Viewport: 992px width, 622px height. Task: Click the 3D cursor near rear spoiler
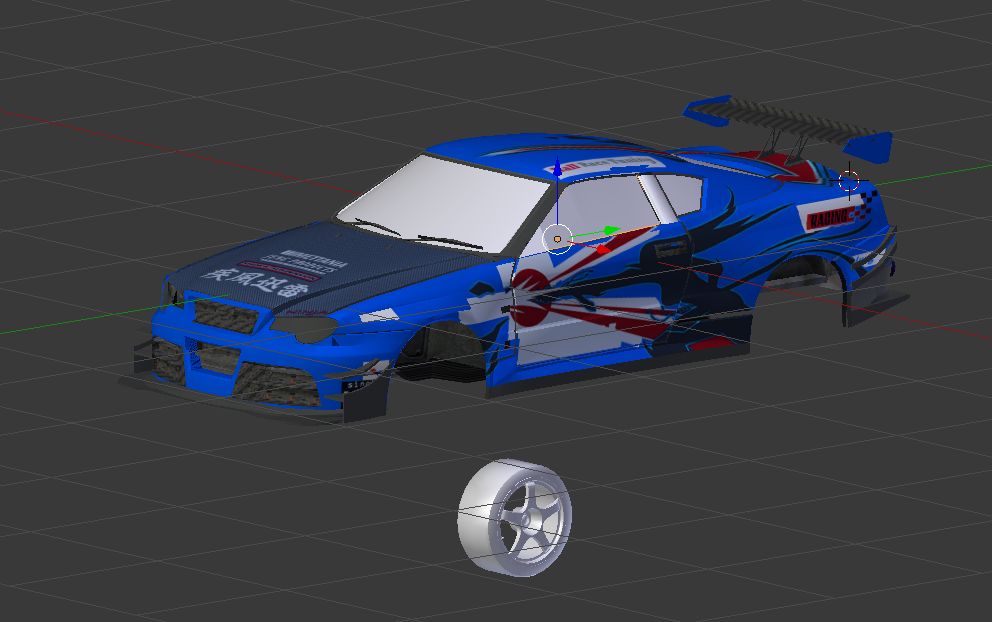849,181
